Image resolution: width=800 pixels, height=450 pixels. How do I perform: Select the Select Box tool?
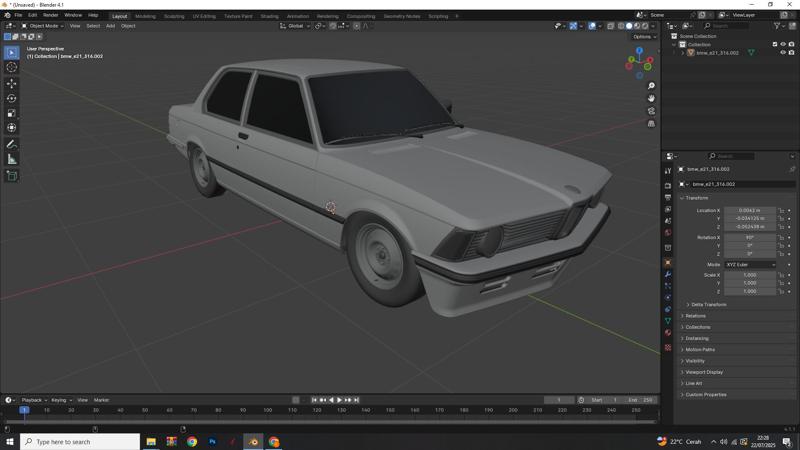click(x=12, y=53)
